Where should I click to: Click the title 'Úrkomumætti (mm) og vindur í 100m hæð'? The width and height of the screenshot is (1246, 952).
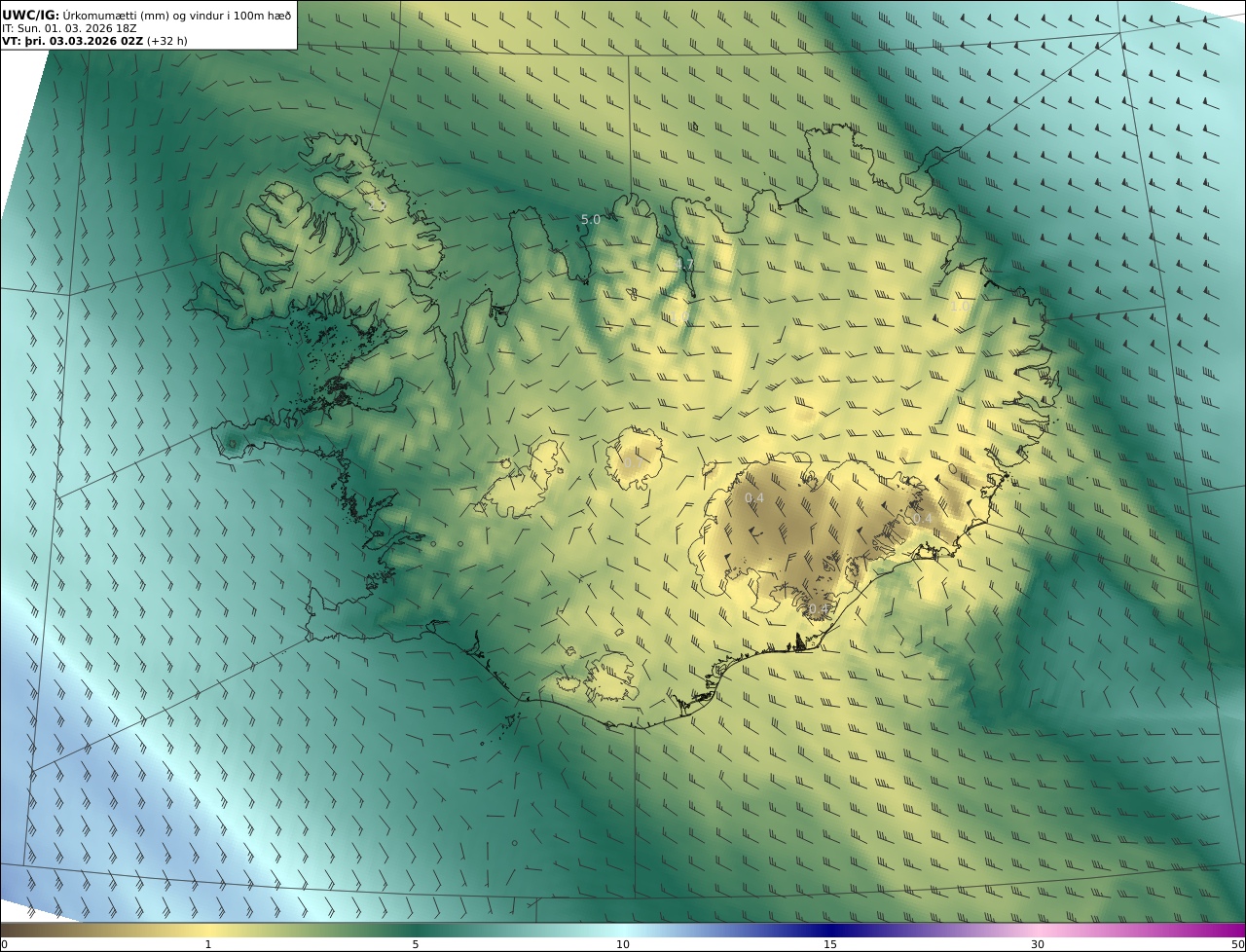177,15
